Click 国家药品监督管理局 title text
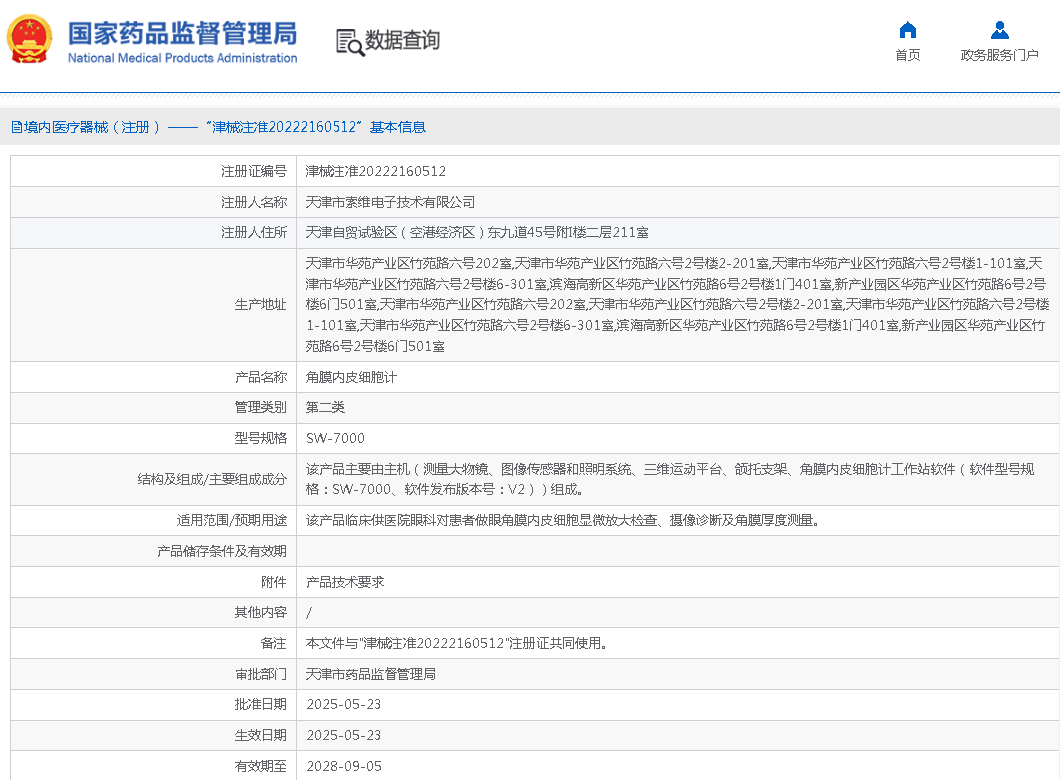The image size is (1060, 780). pos(183,33)
